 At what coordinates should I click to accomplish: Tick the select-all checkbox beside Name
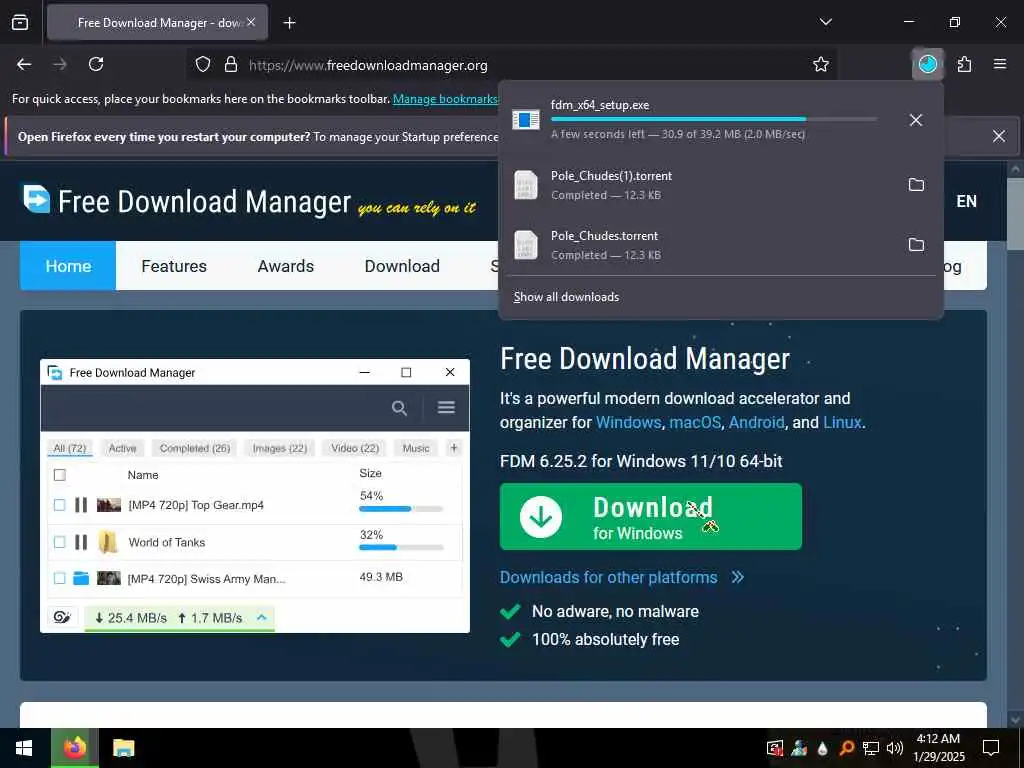pos(59,475)
